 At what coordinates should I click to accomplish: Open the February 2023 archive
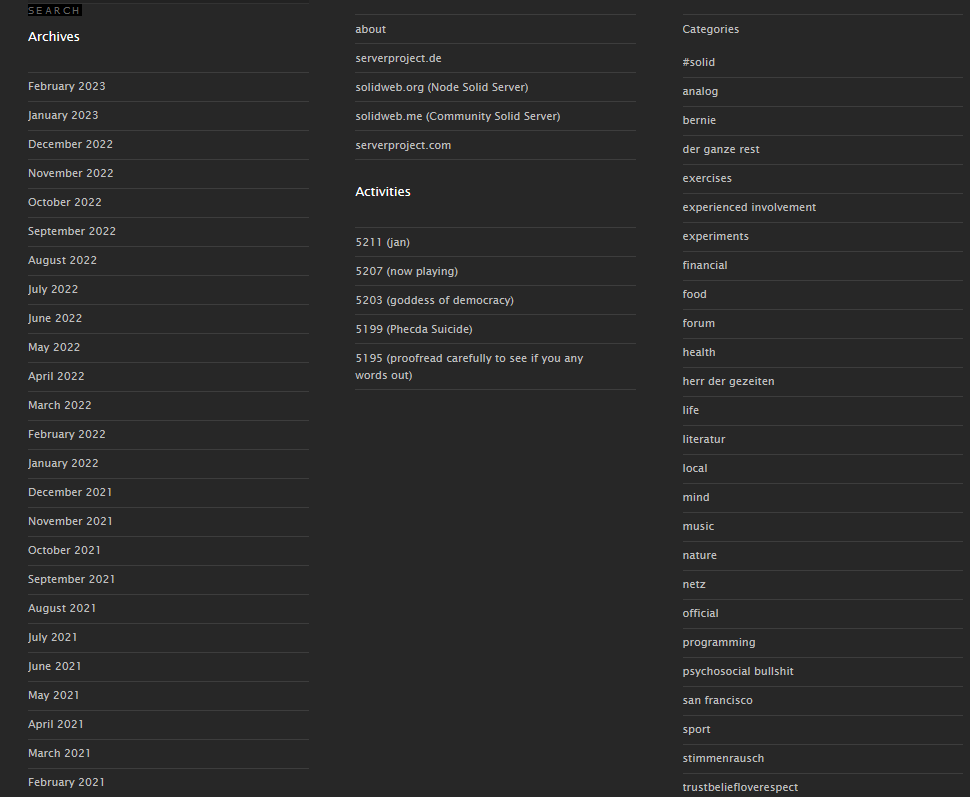67,86
